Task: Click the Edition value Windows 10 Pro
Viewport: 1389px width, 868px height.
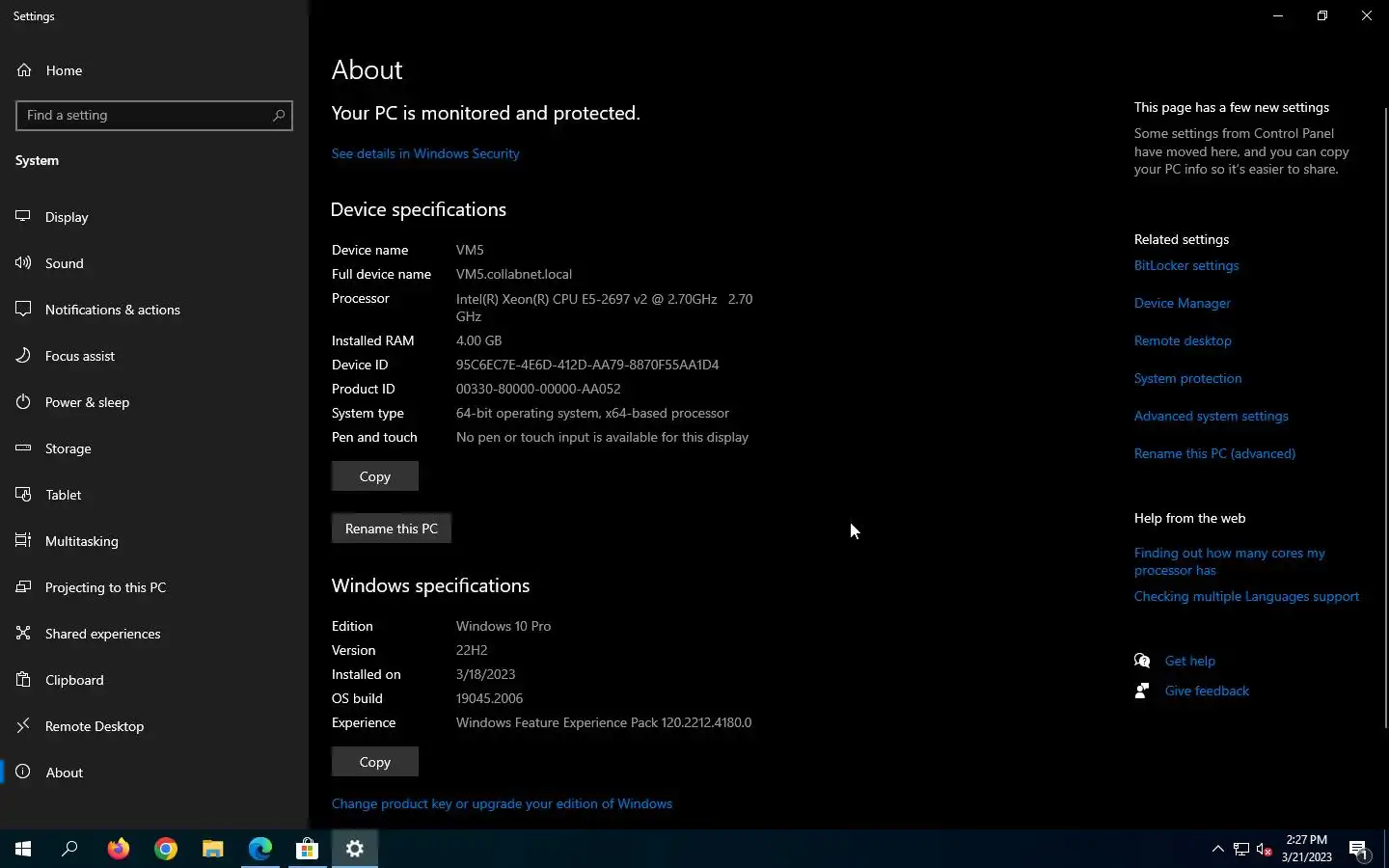Action: pyautogui.click(x=504, y=626)
